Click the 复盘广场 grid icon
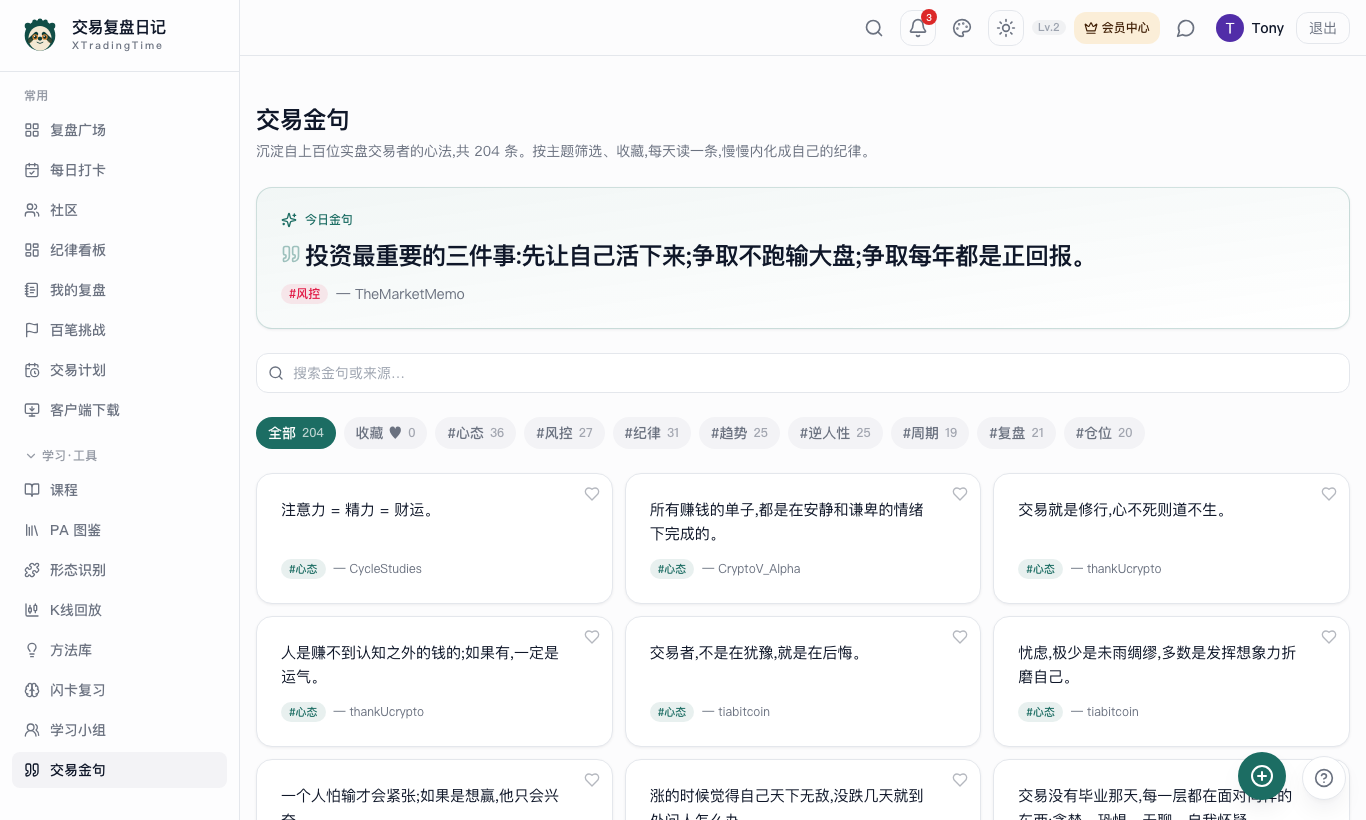Image resolution: width=1366 pixels, height=820 pixels. [32, 130]
